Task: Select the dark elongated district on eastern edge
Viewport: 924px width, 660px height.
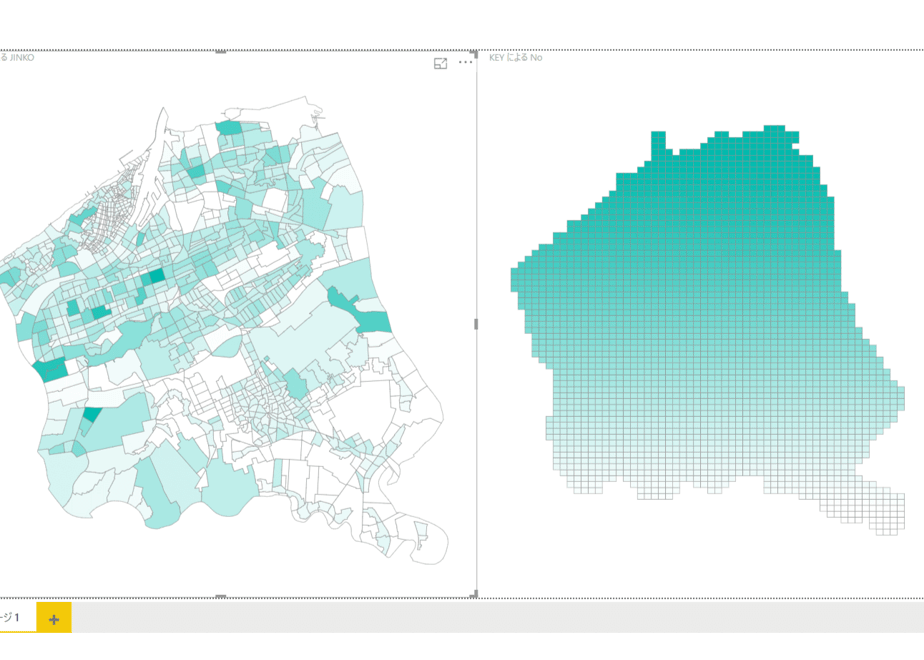Action: pyautogui.click(x=361, y=312)
